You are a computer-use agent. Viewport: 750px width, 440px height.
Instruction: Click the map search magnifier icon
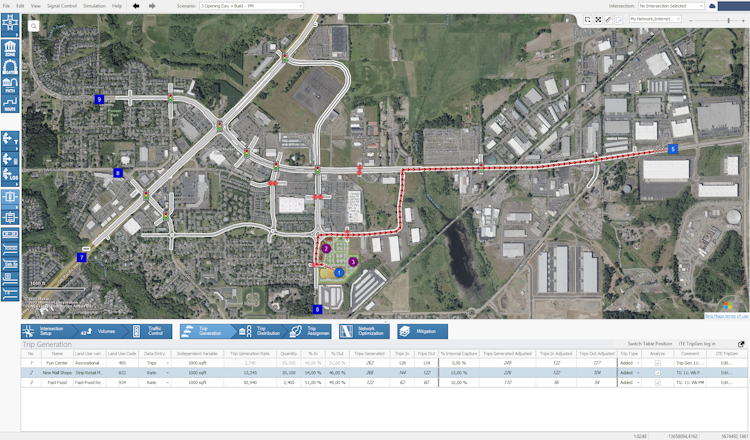click(33, 26)
